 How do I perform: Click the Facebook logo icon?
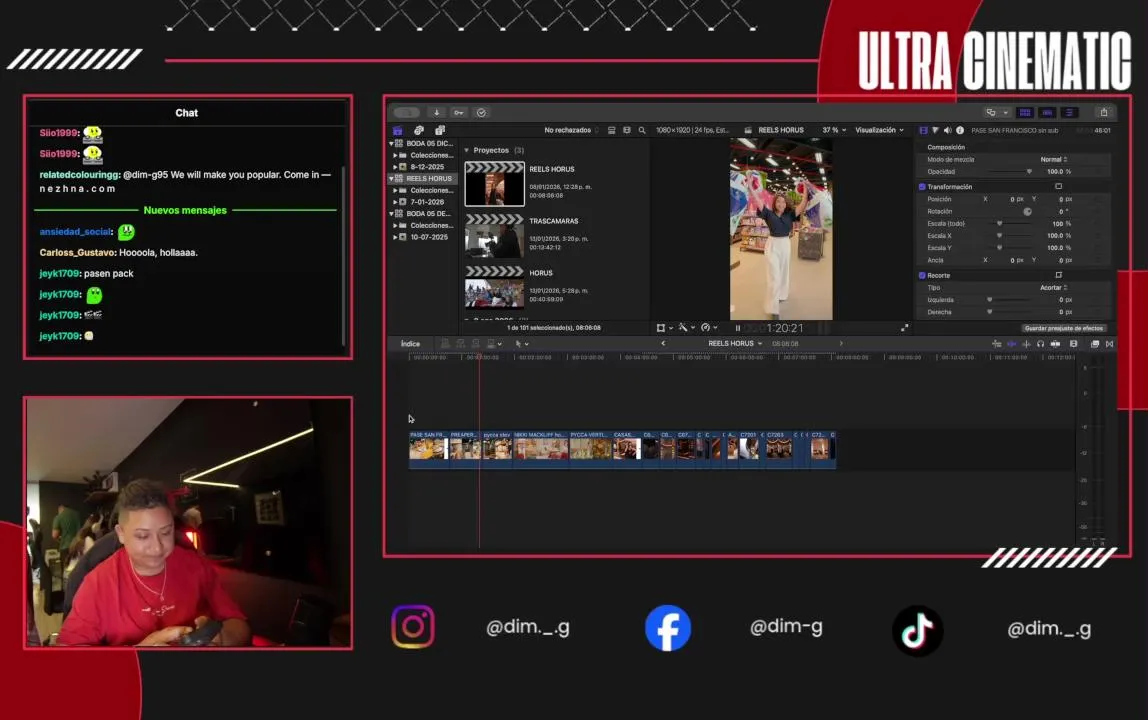coord(668,628)
